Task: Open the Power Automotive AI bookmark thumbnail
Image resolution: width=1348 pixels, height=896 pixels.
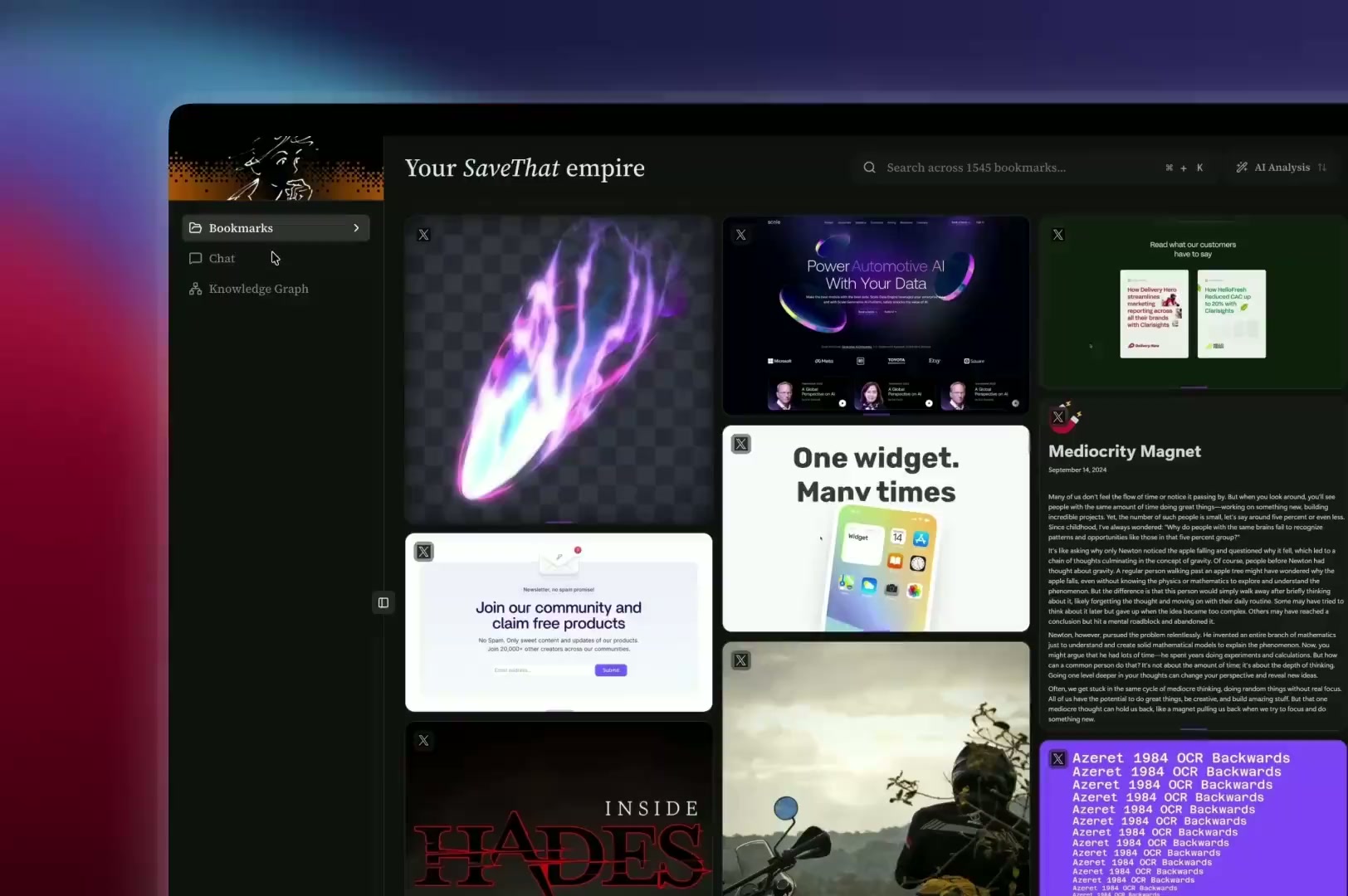Action: 876,315
